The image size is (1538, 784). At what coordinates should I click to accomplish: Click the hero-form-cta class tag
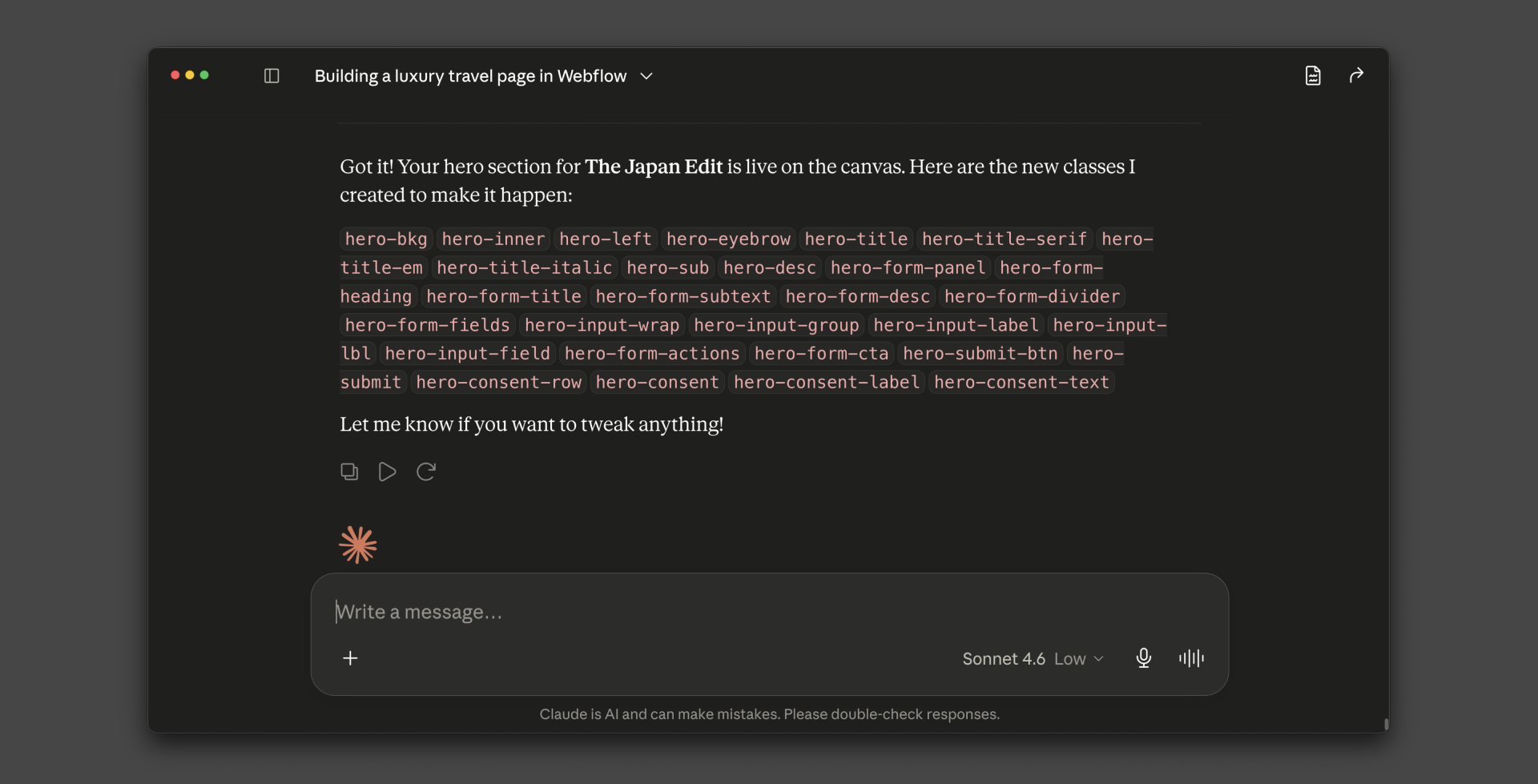tap(822, 354)
